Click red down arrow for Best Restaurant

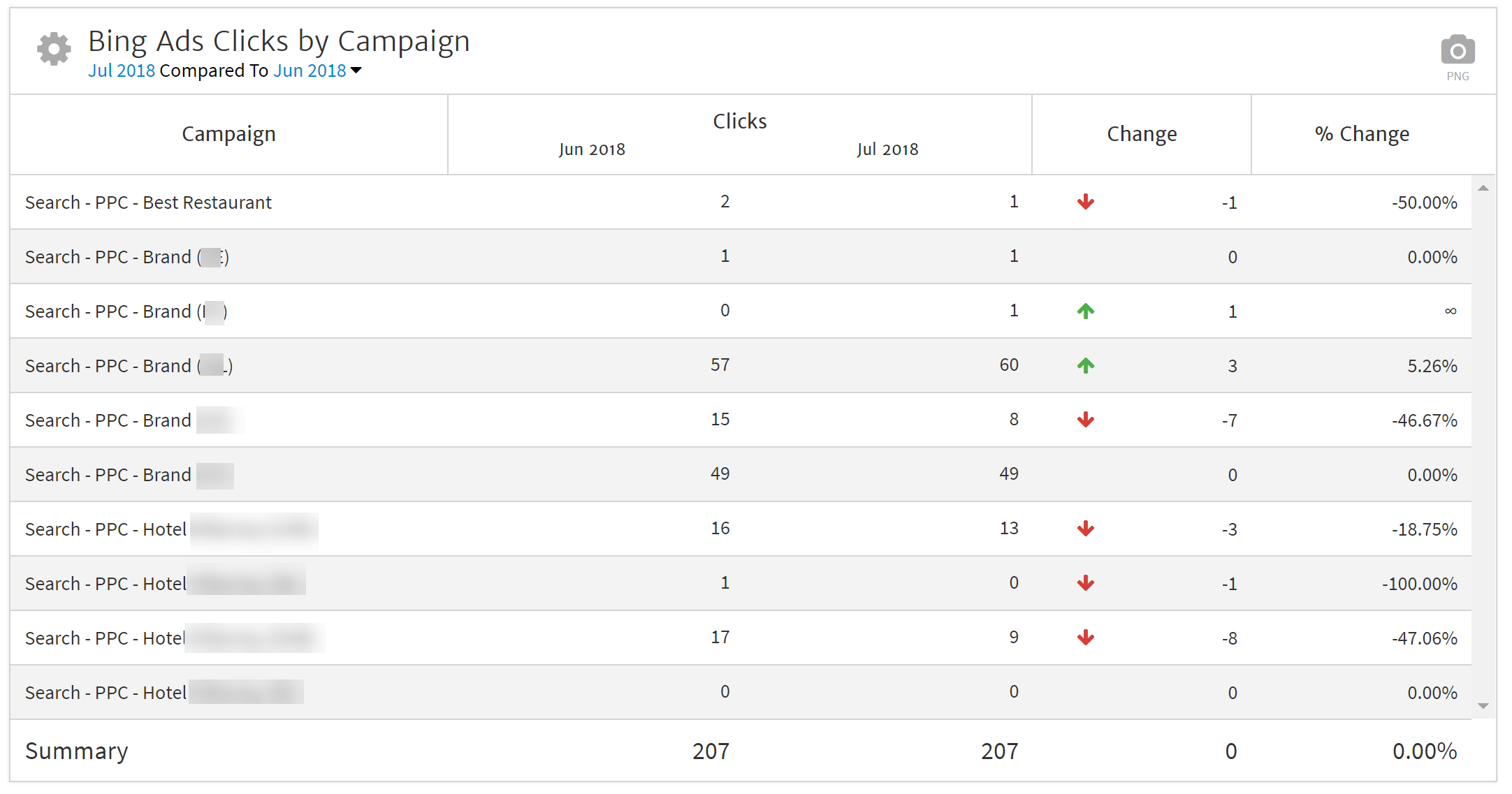point(1085,203)
